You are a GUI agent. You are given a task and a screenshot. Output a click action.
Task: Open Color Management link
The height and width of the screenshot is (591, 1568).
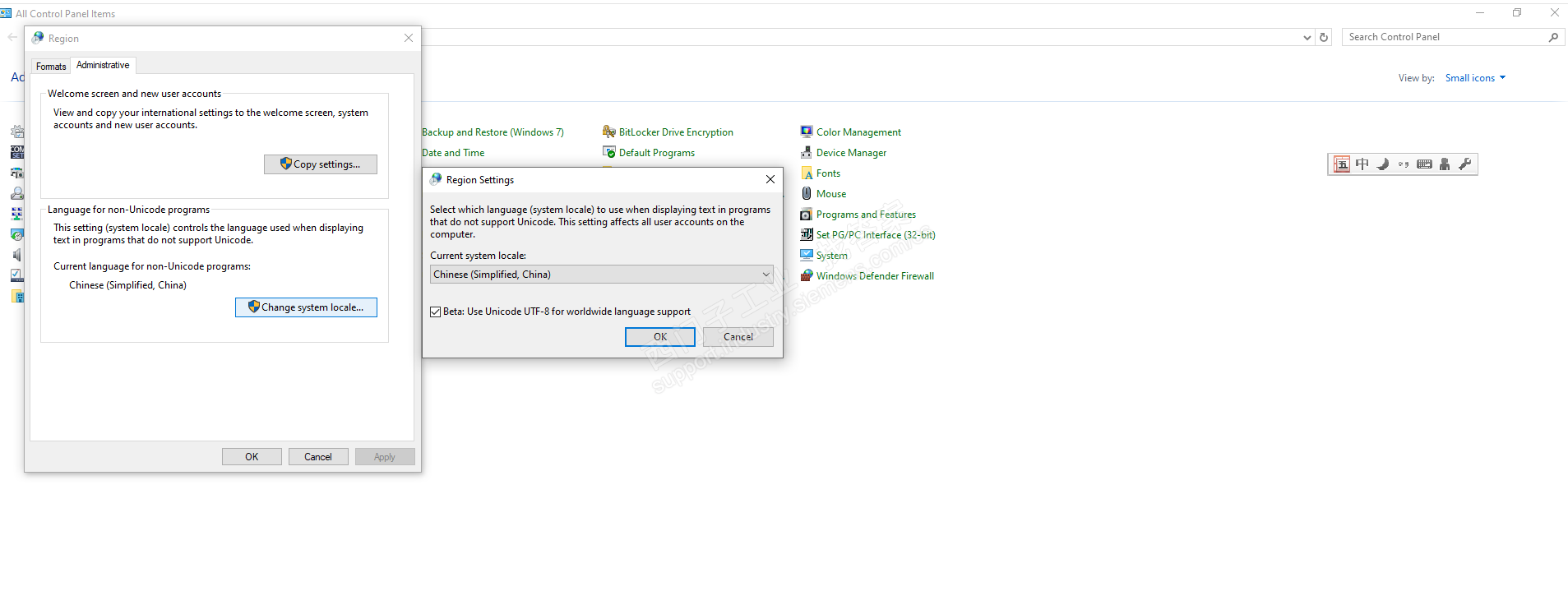858,132
